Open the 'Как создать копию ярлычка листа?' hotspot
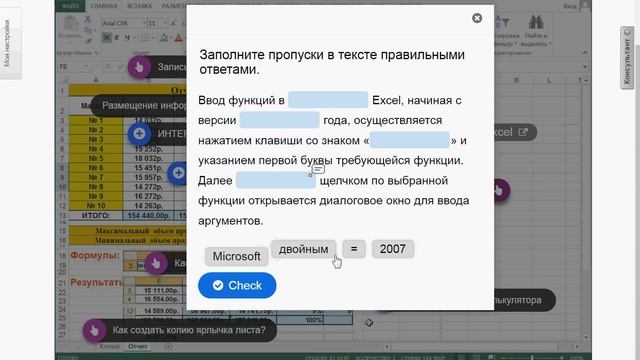Screen dimensions: 640x360 (189, 330)
